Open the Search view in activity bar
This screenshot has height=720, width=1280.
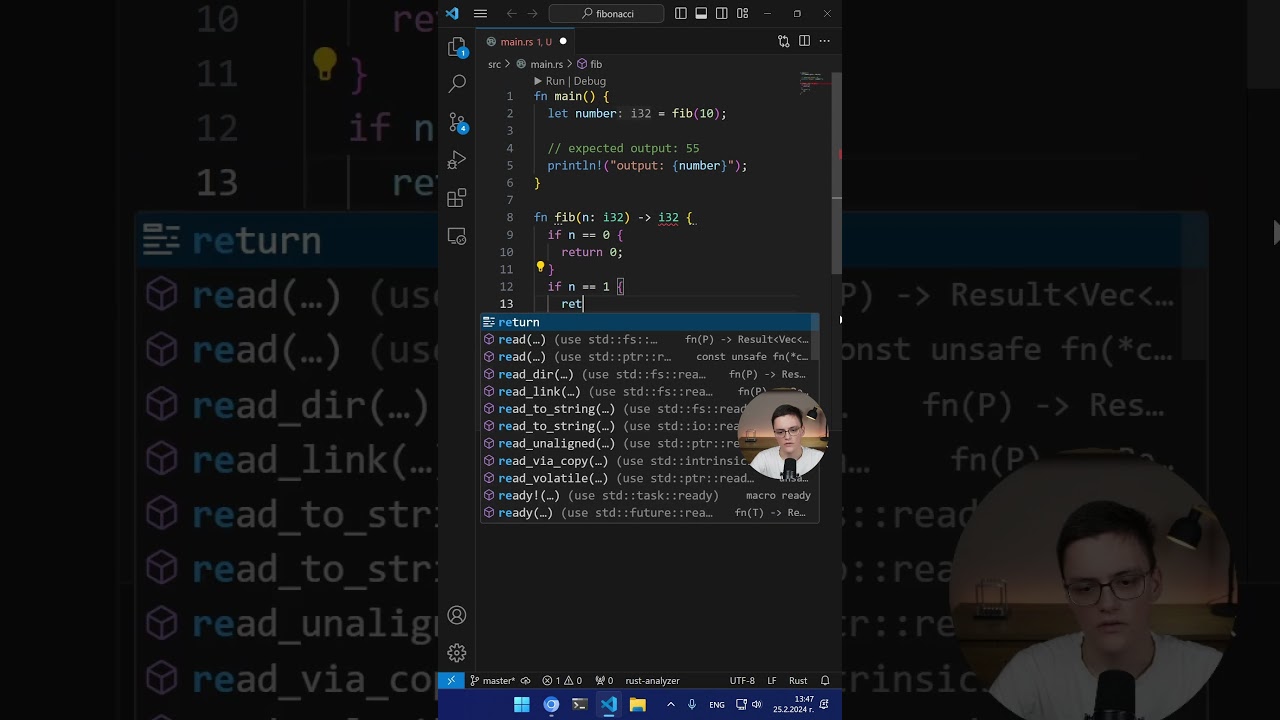pos(457,84)
